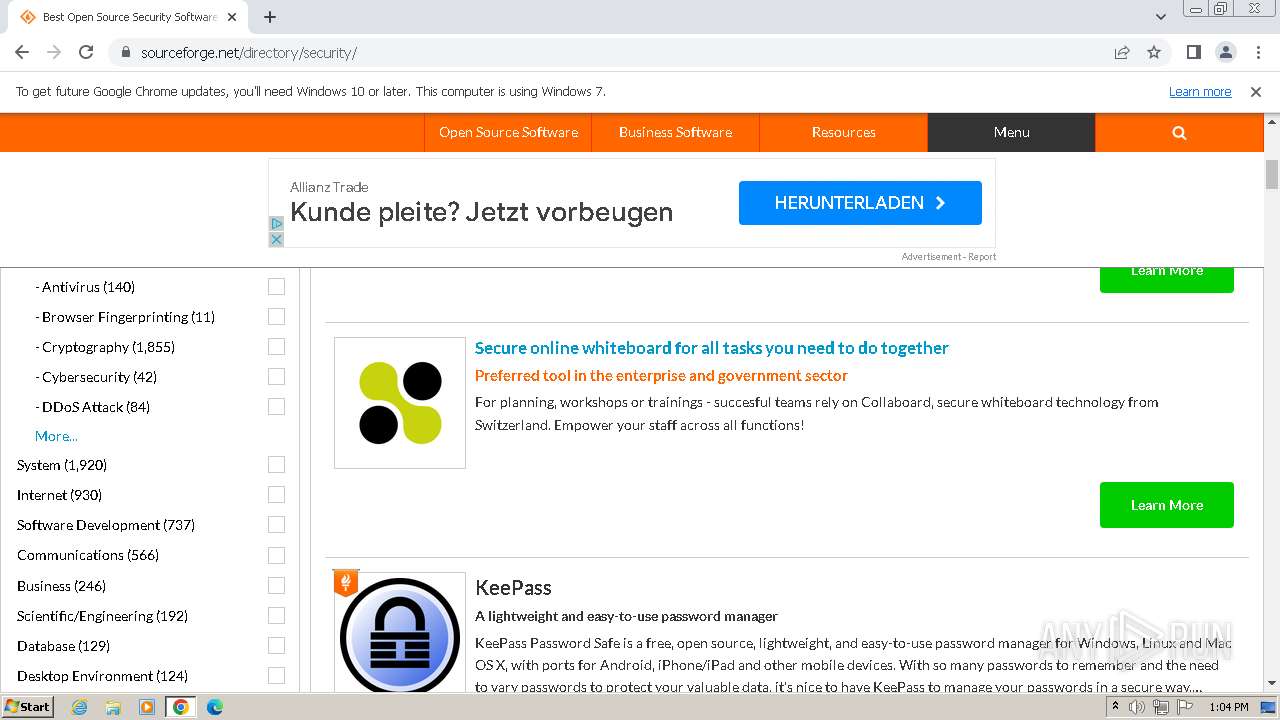Dismiss the Chrome update notice
The height and width of the screenshot is (720, 1280).
[x=1256, y=91]
